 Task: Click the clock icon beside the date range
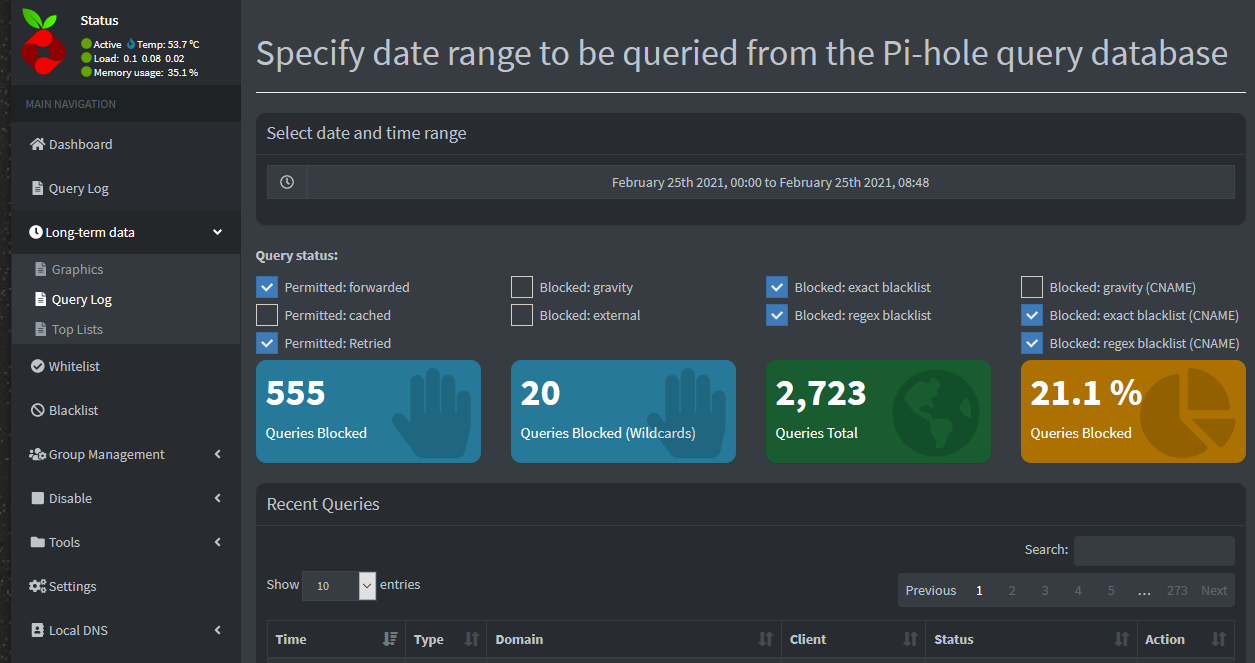coord(286,181)
